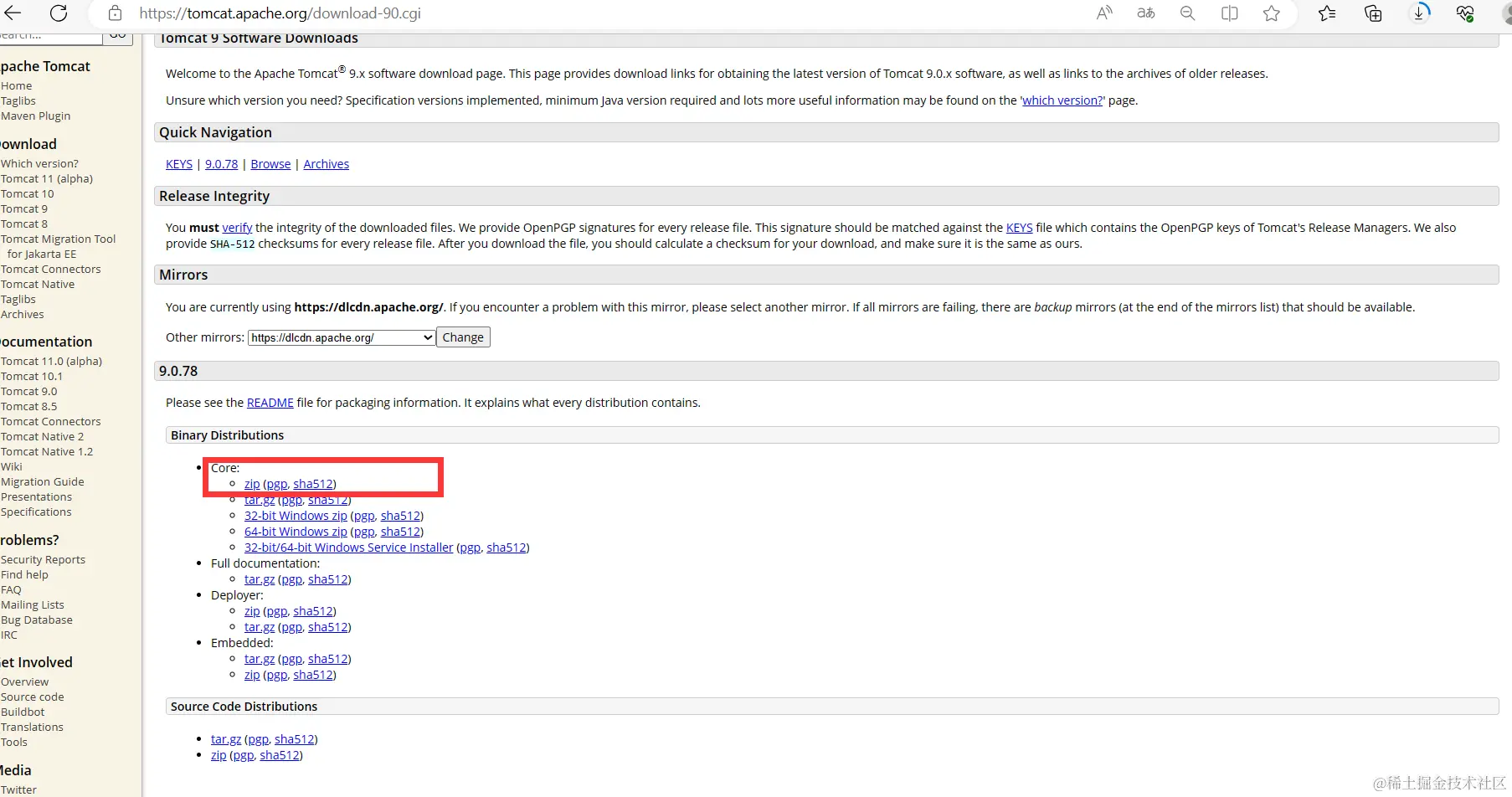Jump to 9.0.78 quick navigation link
The height and width of the screenshot is (797, 1512).
221,164
